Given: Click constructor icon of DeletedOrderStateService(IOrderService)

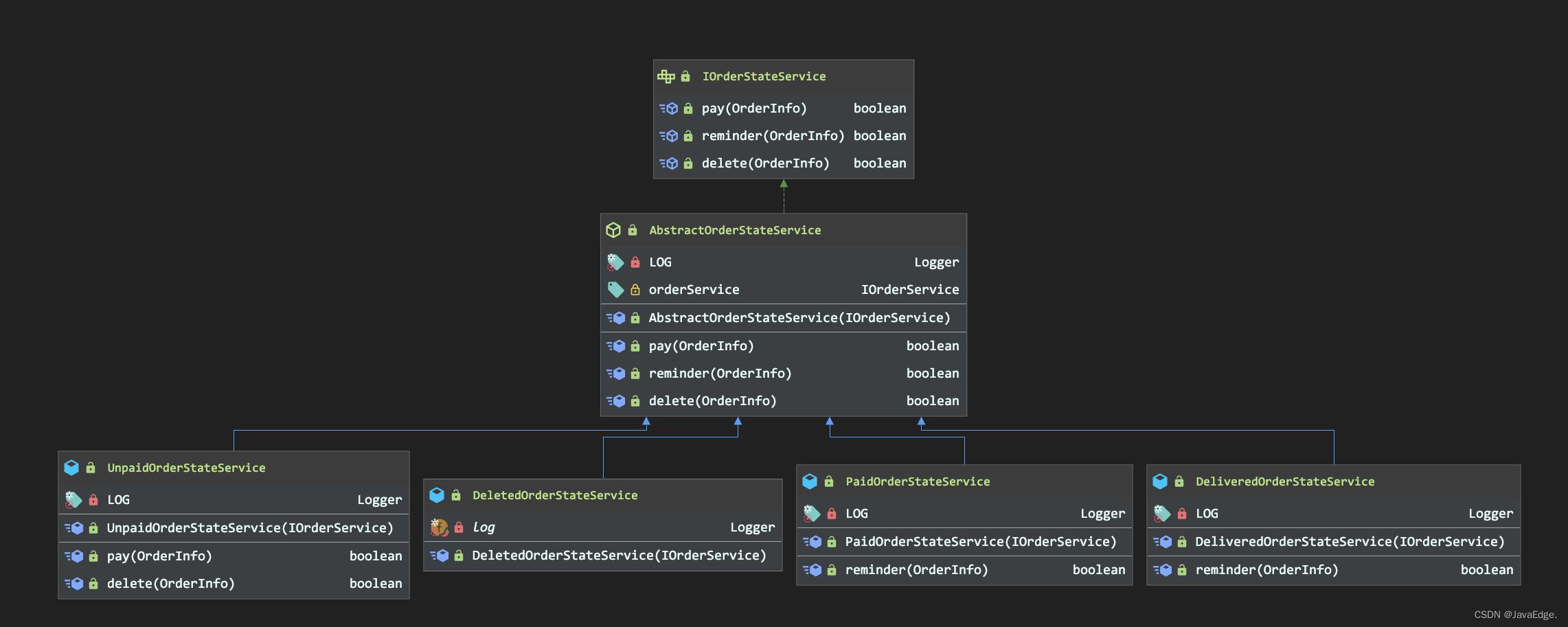Looking at the screenshot, I should pos(440,556).
